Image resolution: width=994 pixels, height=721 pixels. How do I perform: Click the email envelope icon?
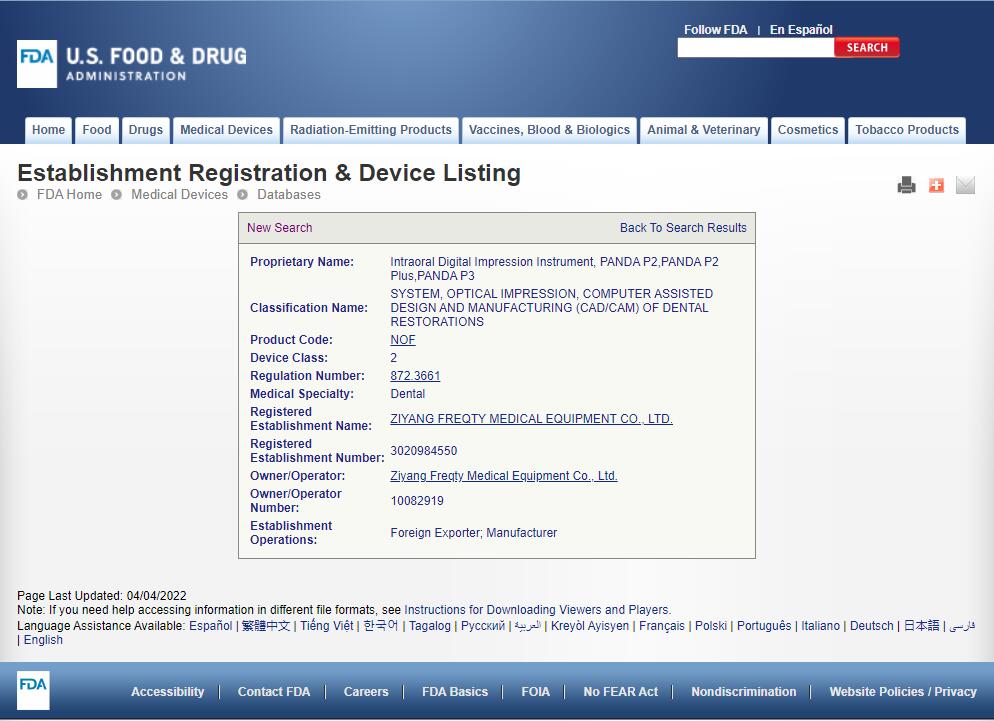point(965,185)
